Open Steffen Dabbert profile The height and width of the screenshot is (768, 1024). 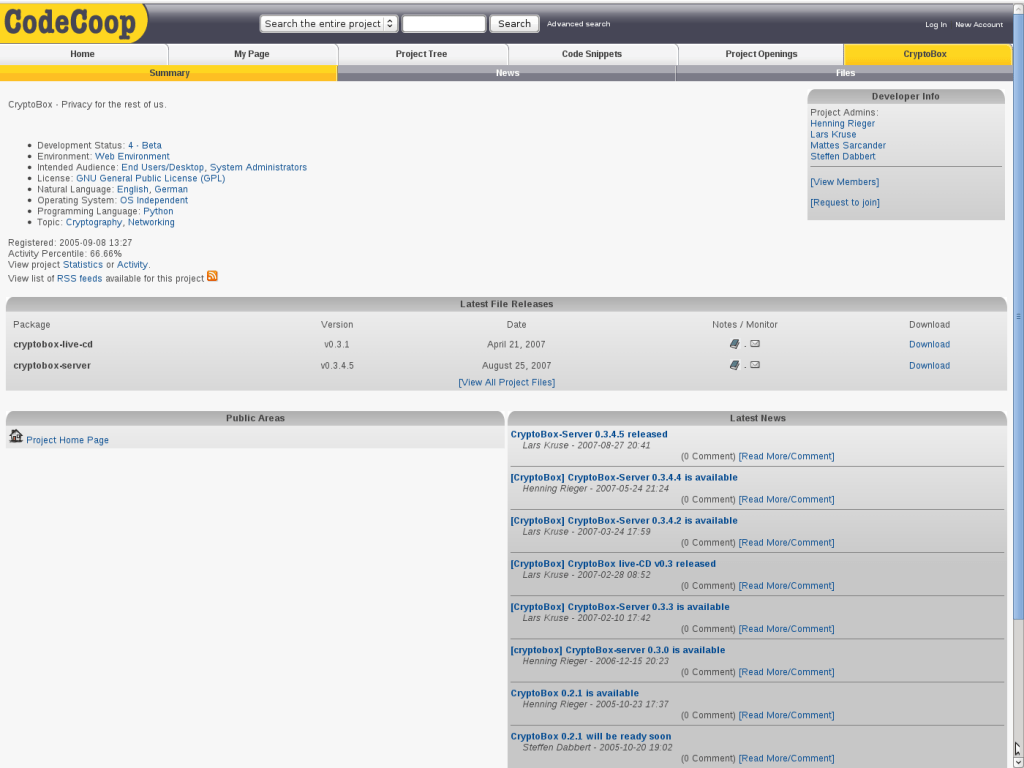tap(843, 157)
